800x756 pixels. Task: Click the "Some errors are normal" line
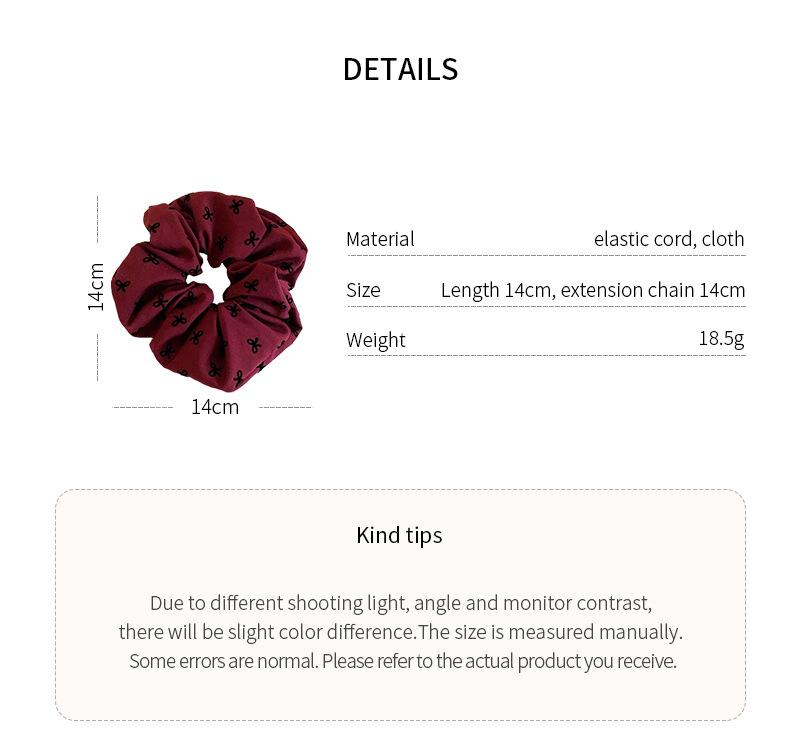[403, 661]
